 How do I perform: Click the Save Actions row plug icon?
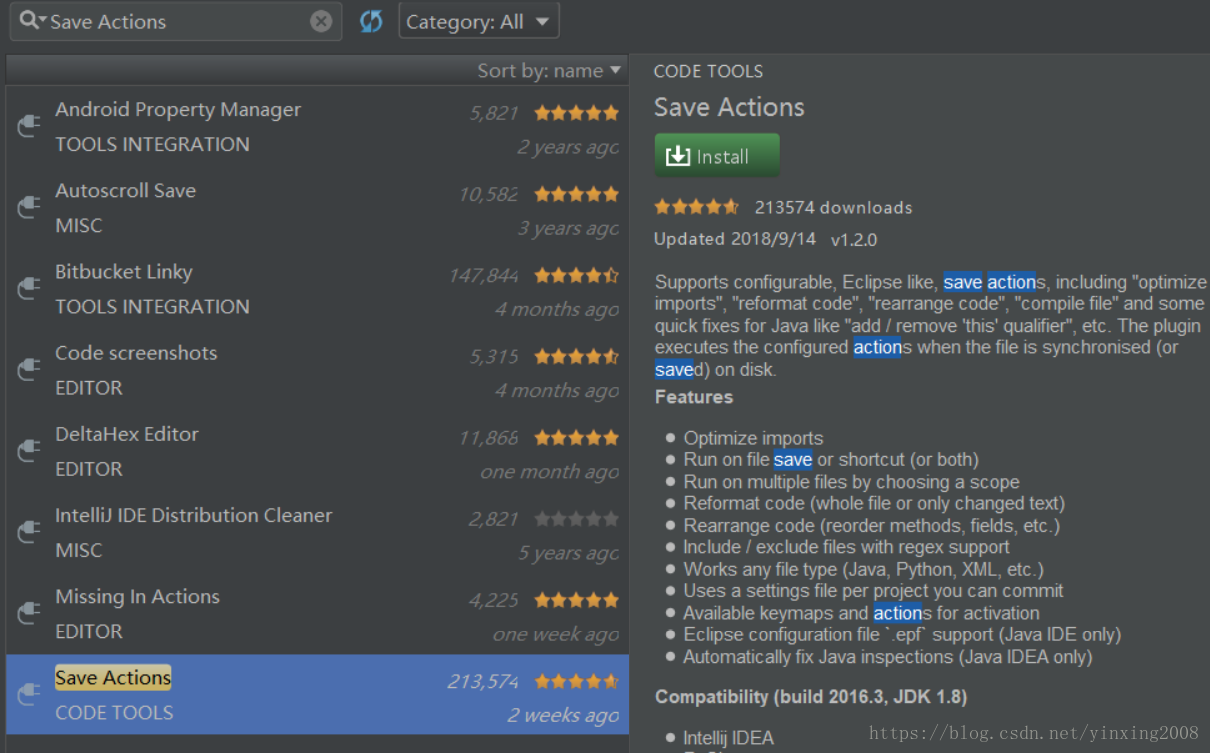point(28,693)
